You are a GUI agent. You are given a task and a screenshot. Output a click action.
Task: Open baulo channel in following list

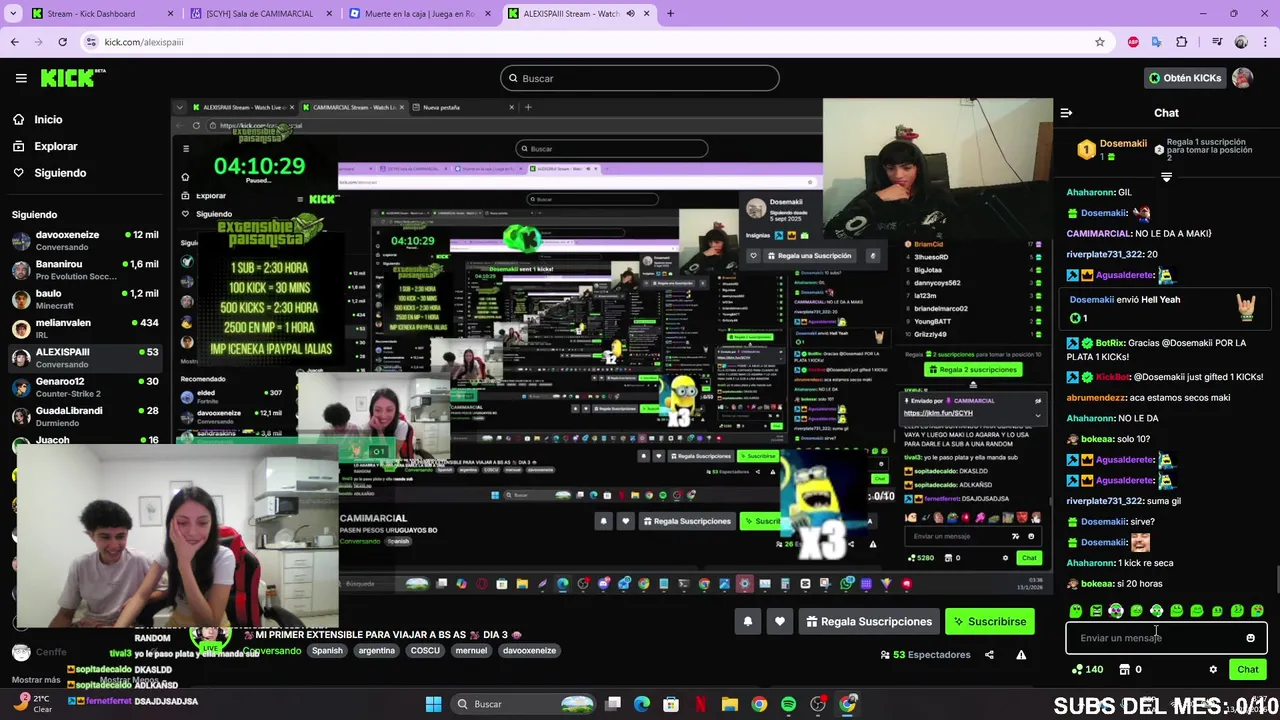click(84, 299)
